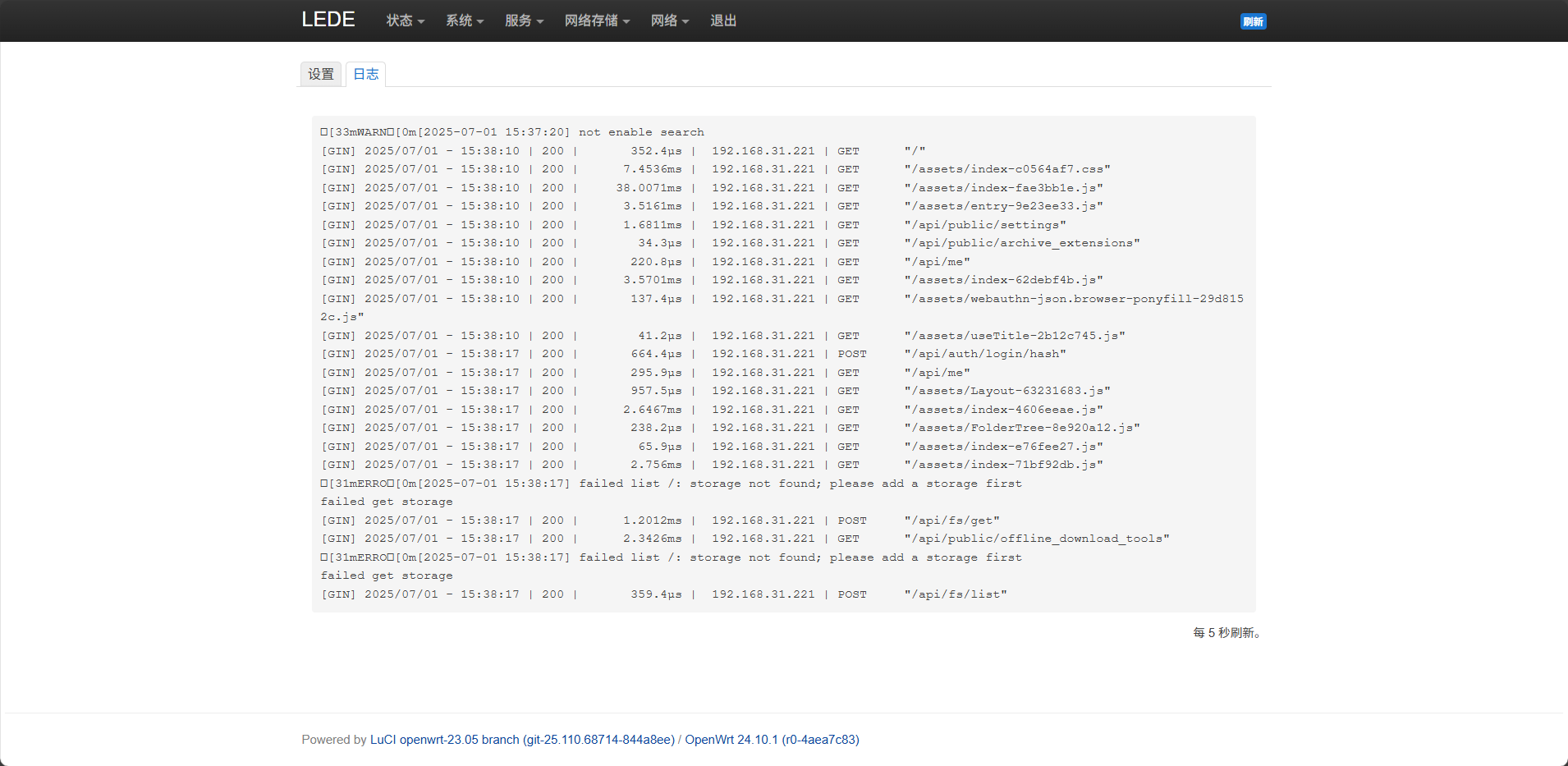
Task: Click the 38.0071ms latency value
Action: coord(649,188)
